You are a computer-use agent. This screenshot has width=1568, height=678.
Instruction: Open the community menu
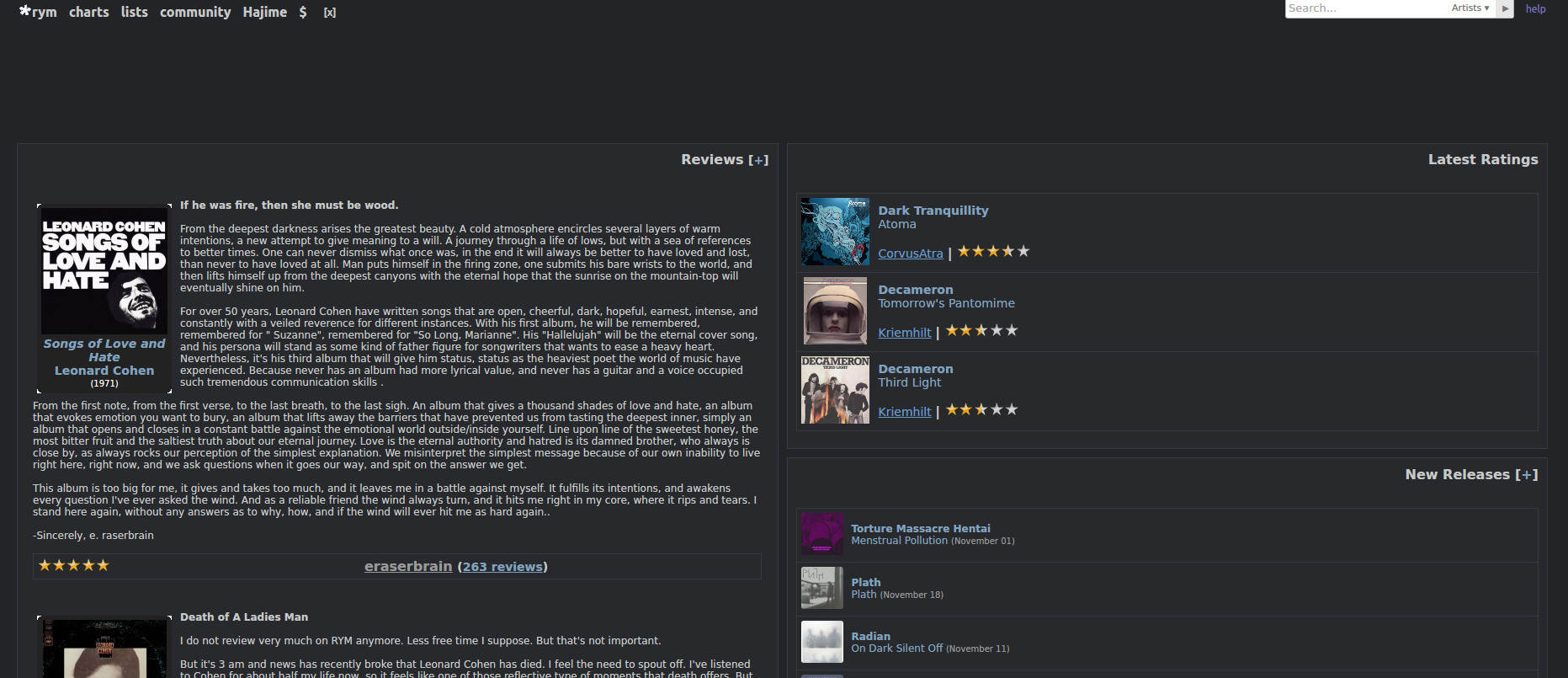[195, 12]
